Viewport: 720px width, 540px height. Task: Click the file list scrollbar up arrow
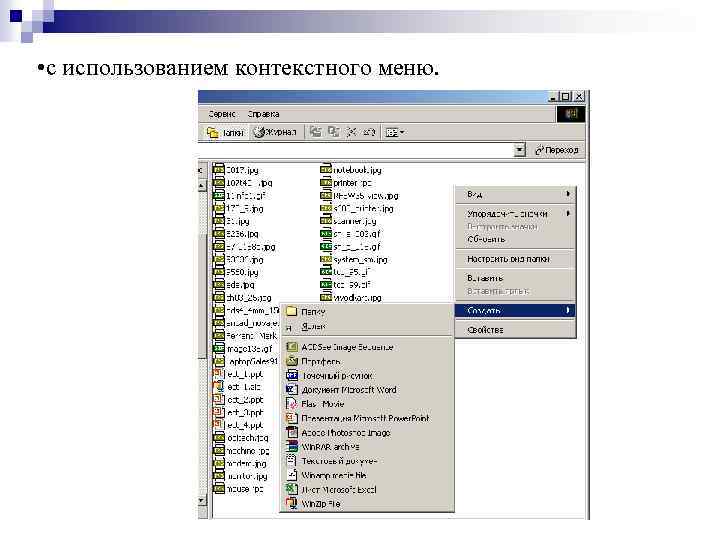click(202, 186)
